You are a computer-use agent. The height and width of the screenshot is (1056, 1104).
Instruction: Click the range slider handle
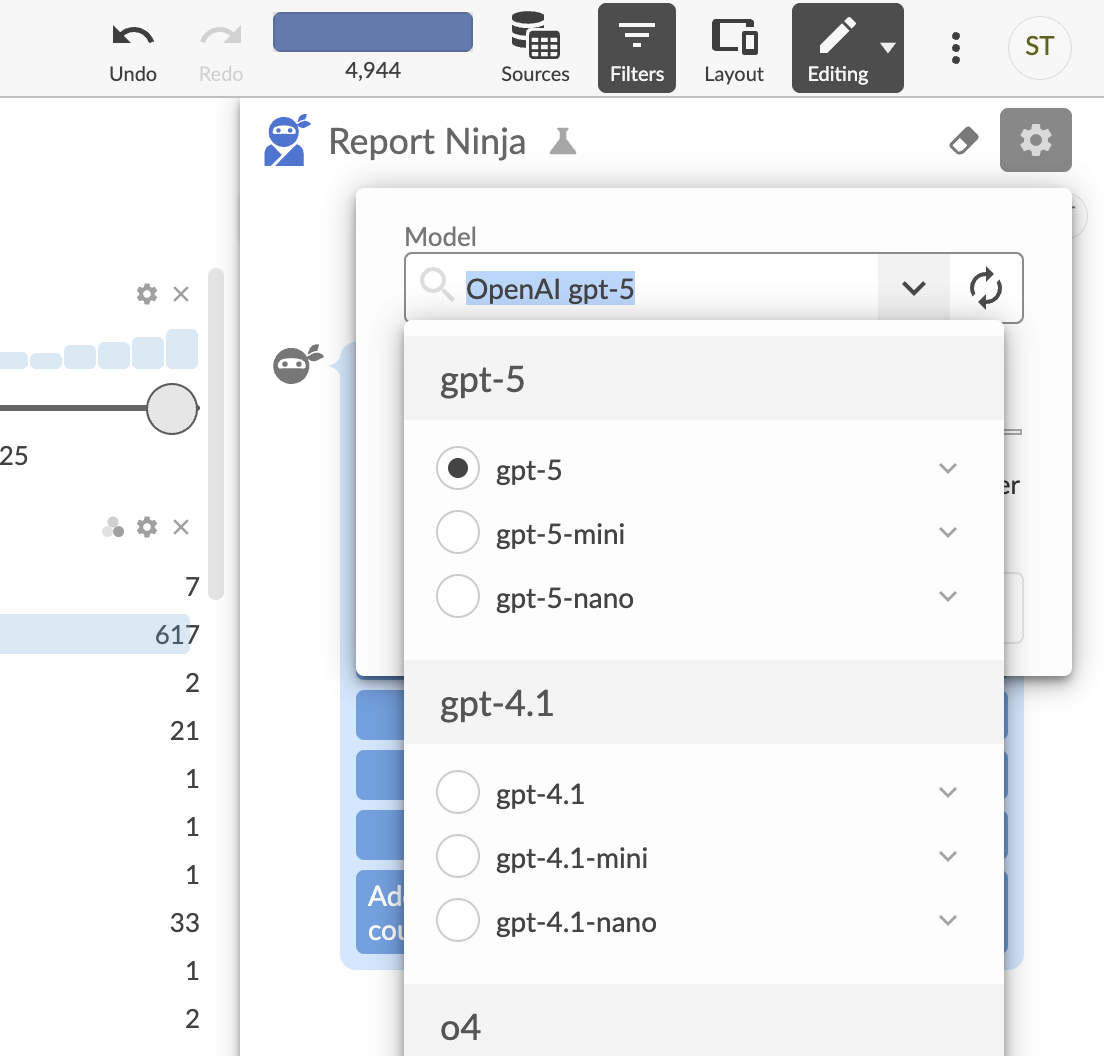click(172, 408)
